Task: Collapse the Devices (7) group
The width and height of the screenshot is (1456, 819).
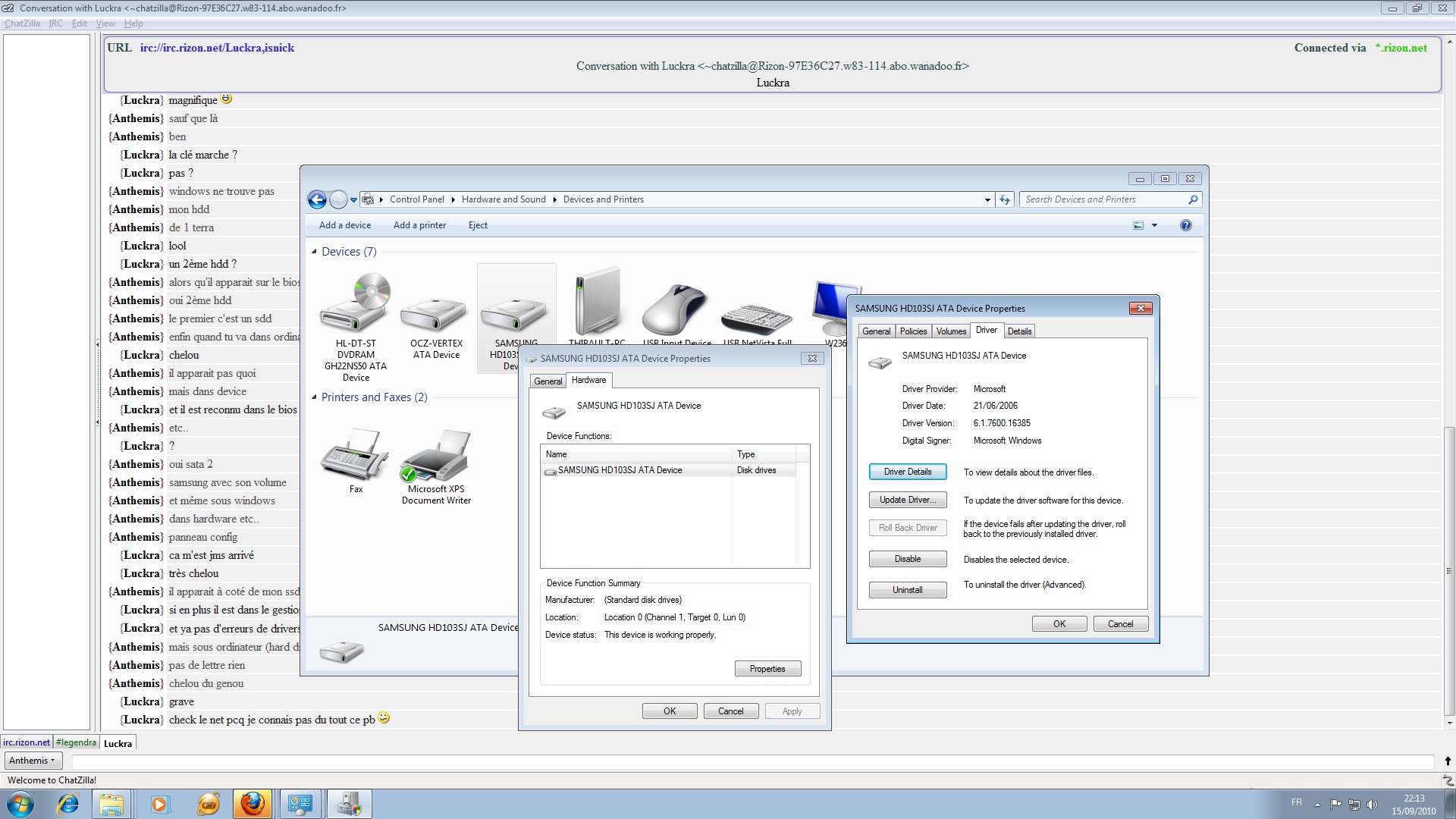Action: (314, 252)
